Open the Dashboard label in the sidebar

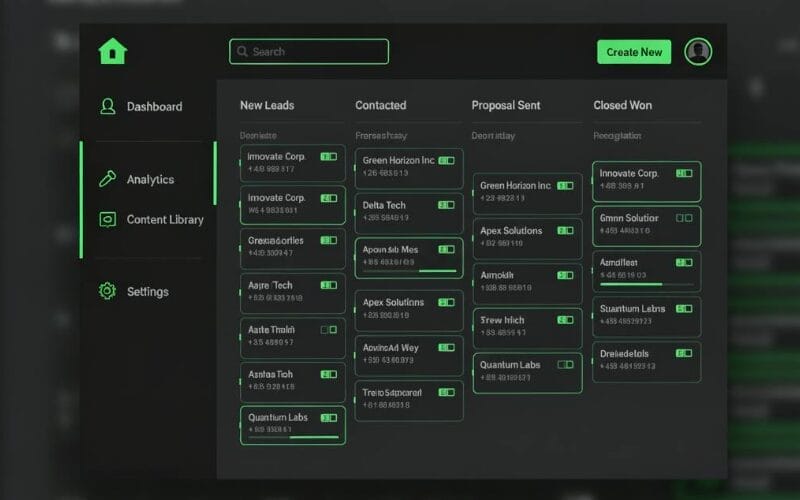154,107
